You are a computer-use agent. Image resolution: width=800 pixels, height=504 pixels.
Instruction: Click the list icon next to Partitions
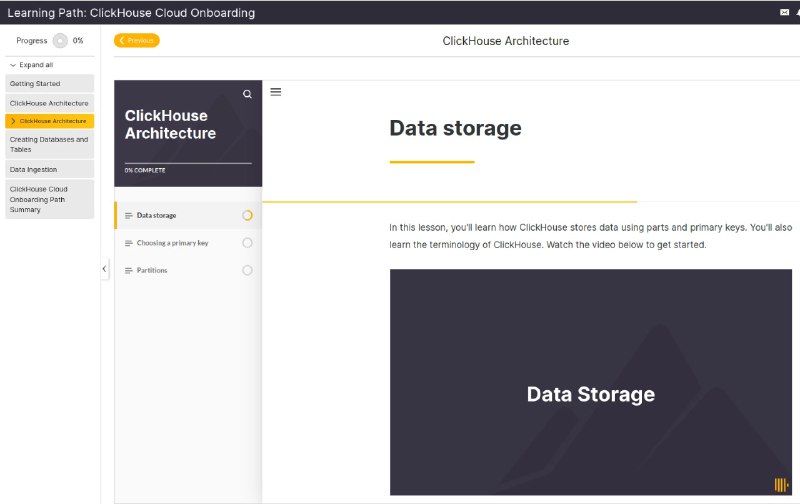[129, 271]
